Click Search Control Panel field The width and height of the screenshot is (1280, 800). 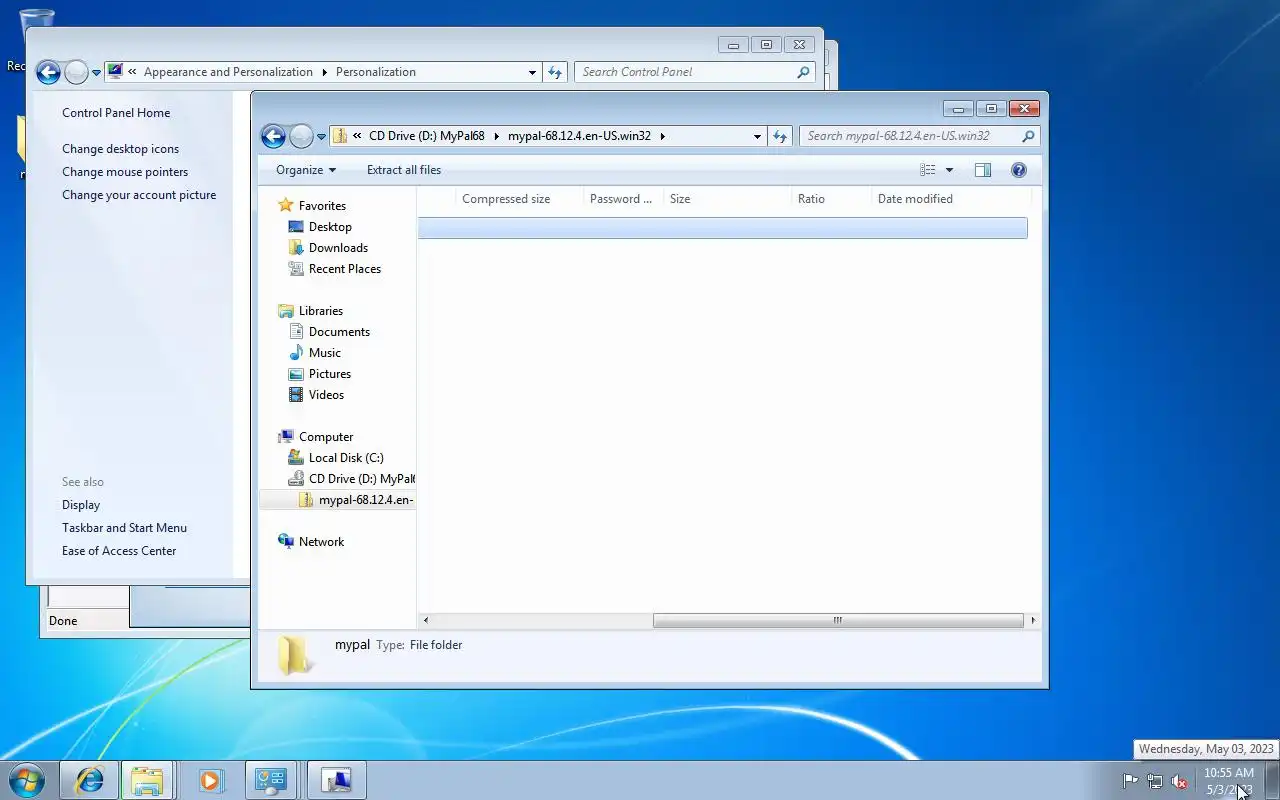[x=695, y=72]
